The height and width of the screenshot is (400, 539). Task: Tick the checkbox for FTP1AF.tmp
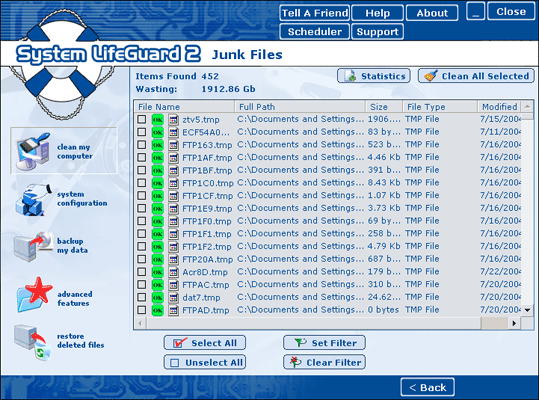pyautogui.click(x=142, y=157)
